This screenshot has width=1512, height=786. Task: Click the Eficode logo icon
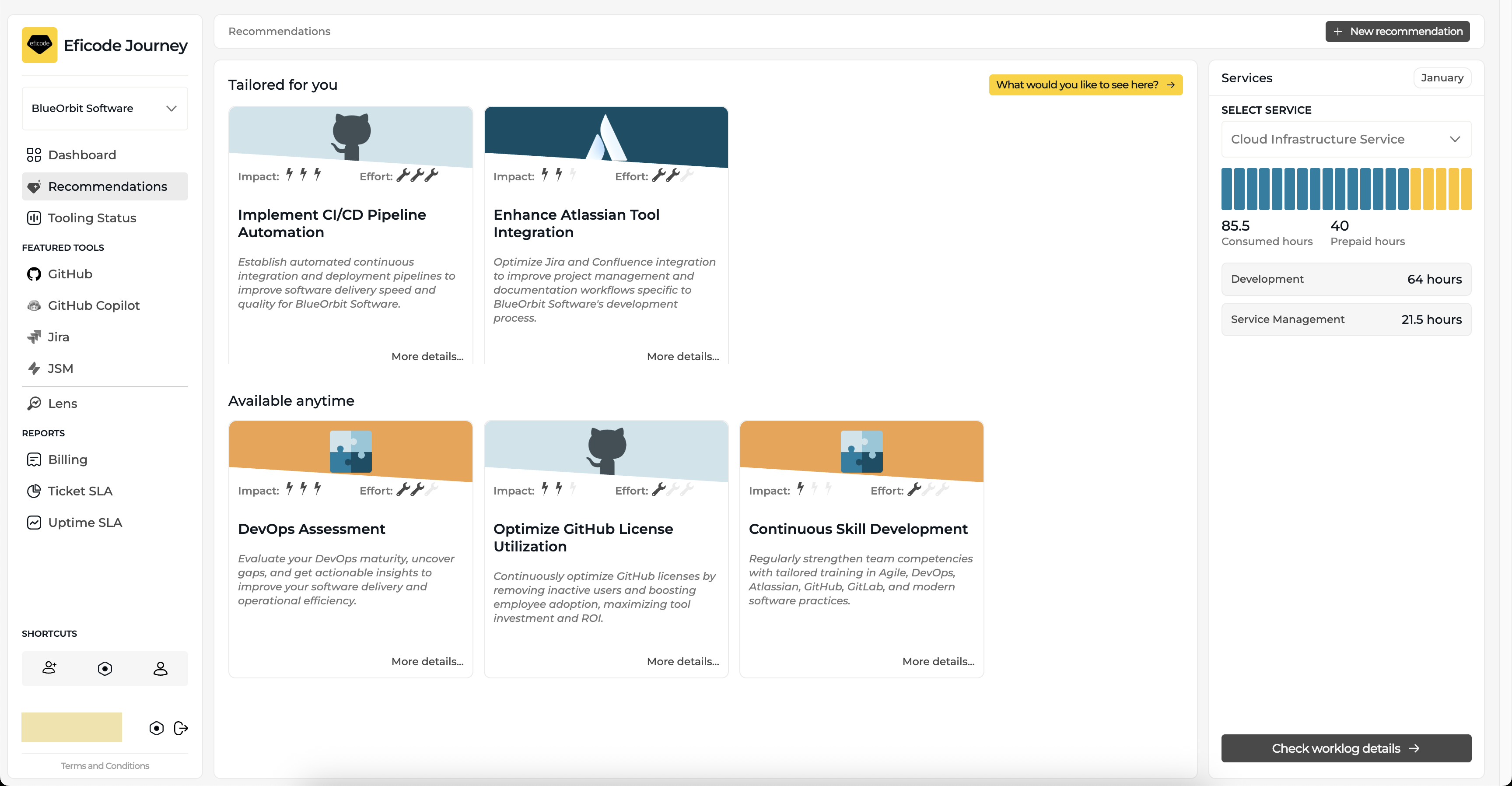coord(39,45)
